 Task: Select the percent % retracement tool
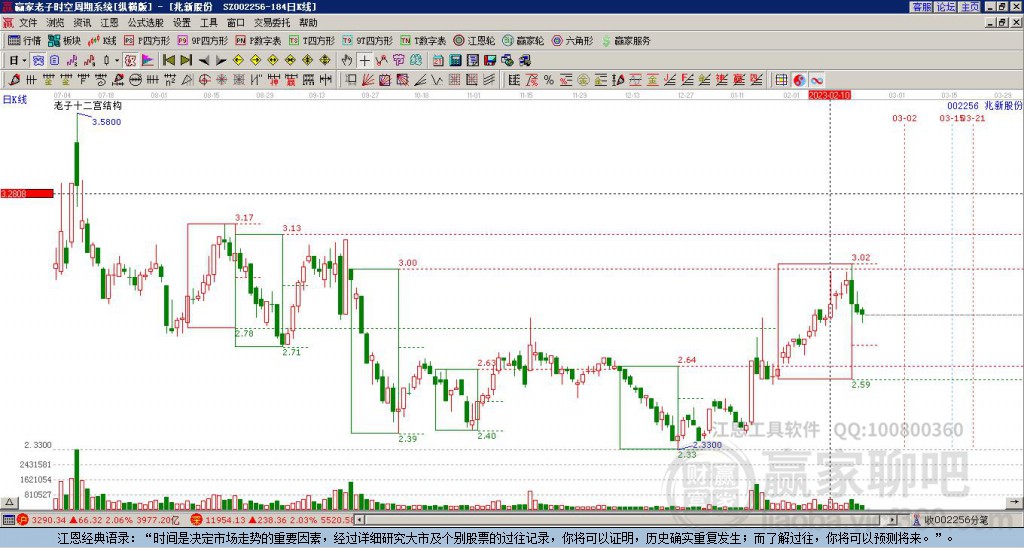tap(549, 80)
